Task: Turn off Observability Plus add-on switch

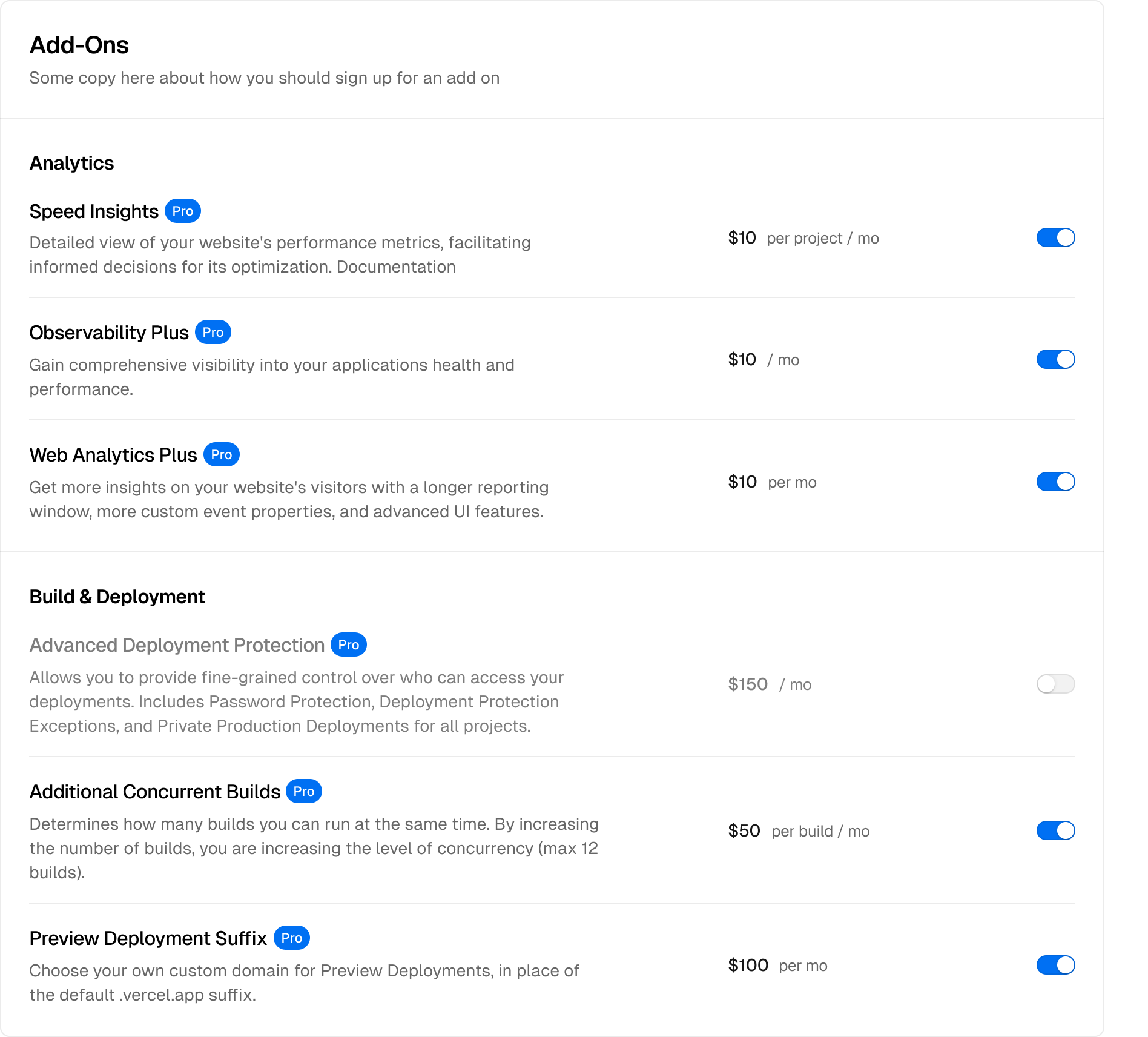Action: [1055, 359]
